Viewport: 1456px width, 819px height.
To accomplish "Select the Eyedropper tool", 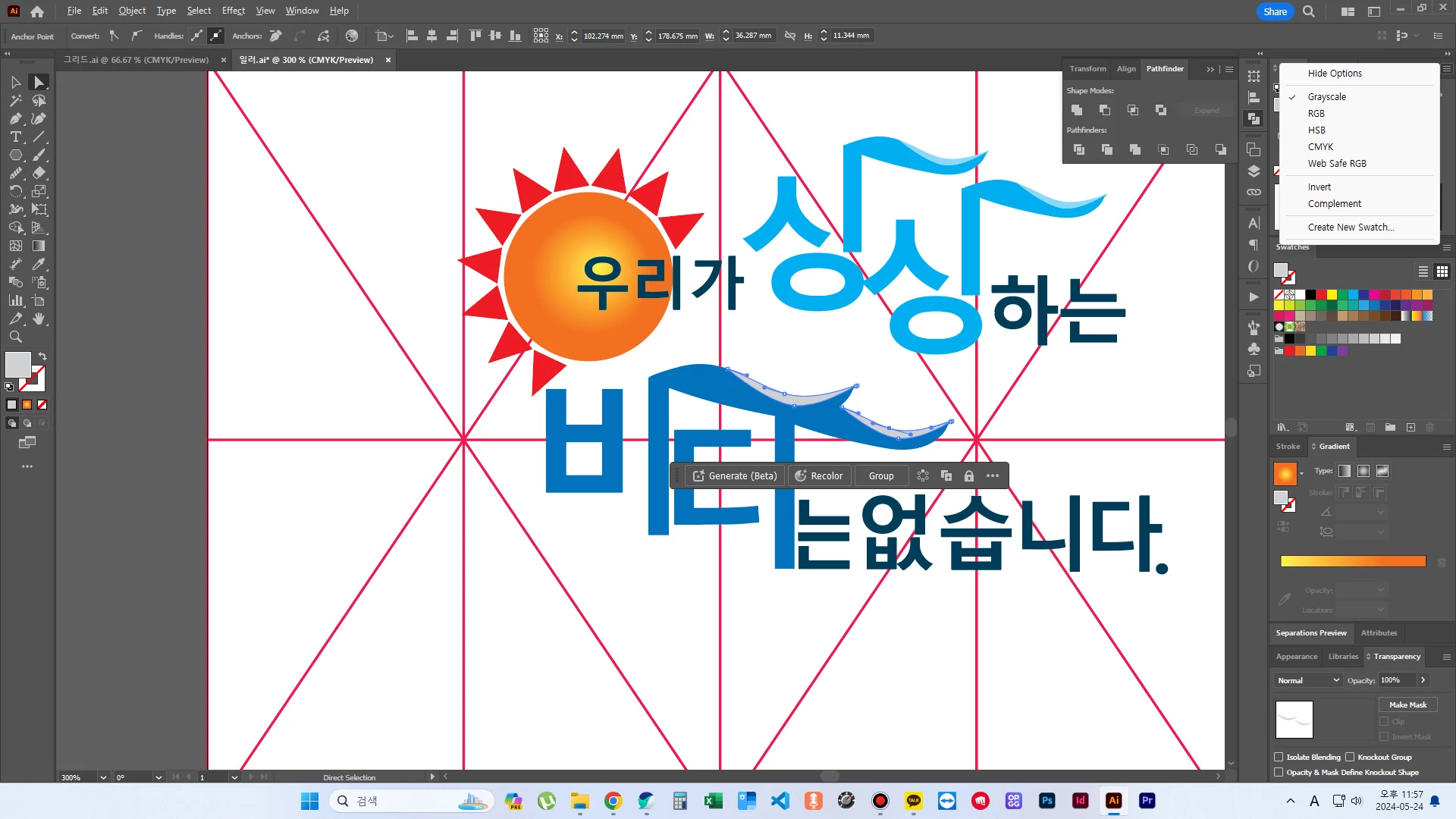I will click(x=39, y=265).
